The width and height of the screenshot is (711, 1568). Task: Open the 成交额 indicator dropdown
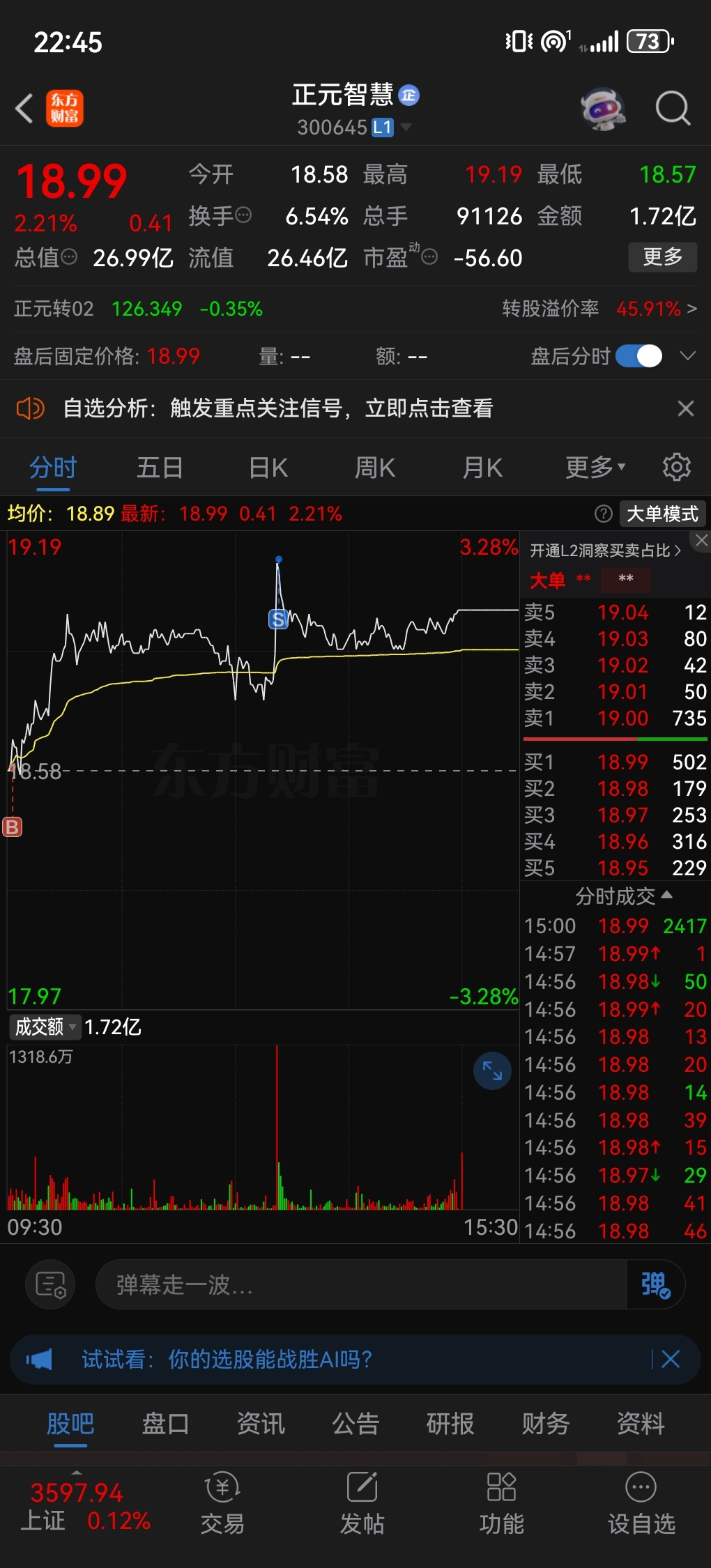[45, 1027]
